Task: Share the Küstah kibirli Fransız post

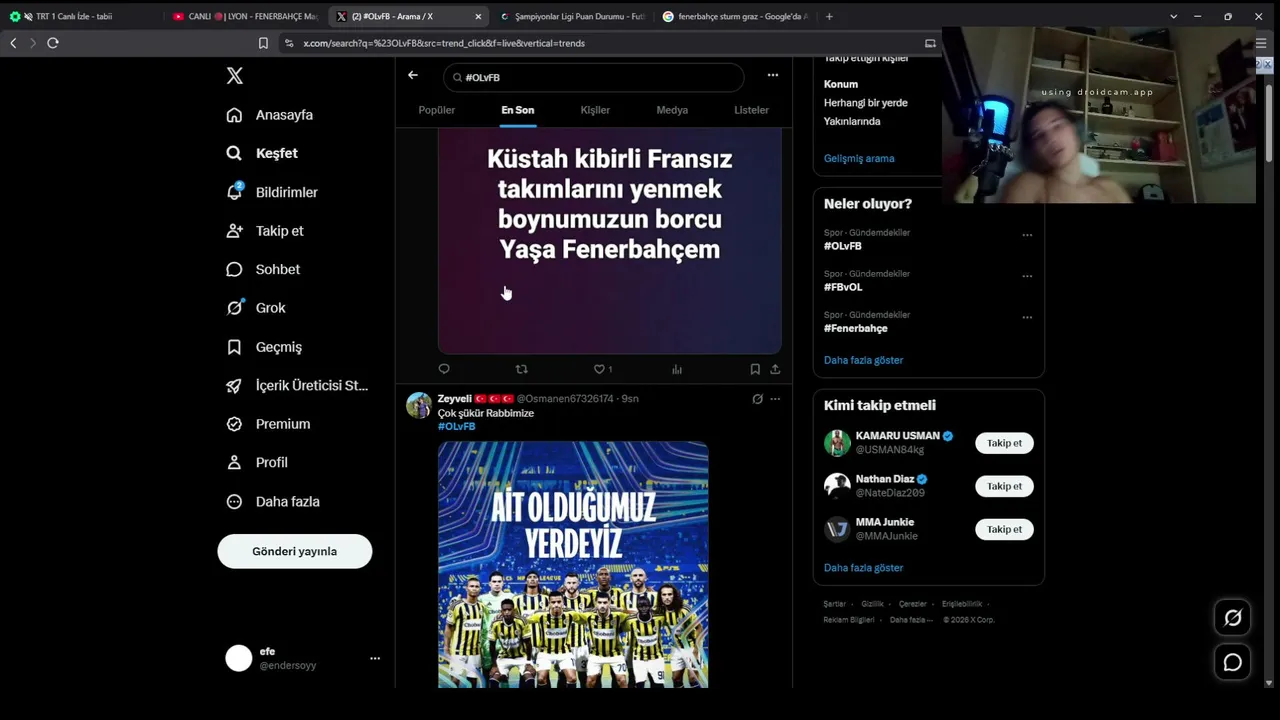Action: pos(775,369)
